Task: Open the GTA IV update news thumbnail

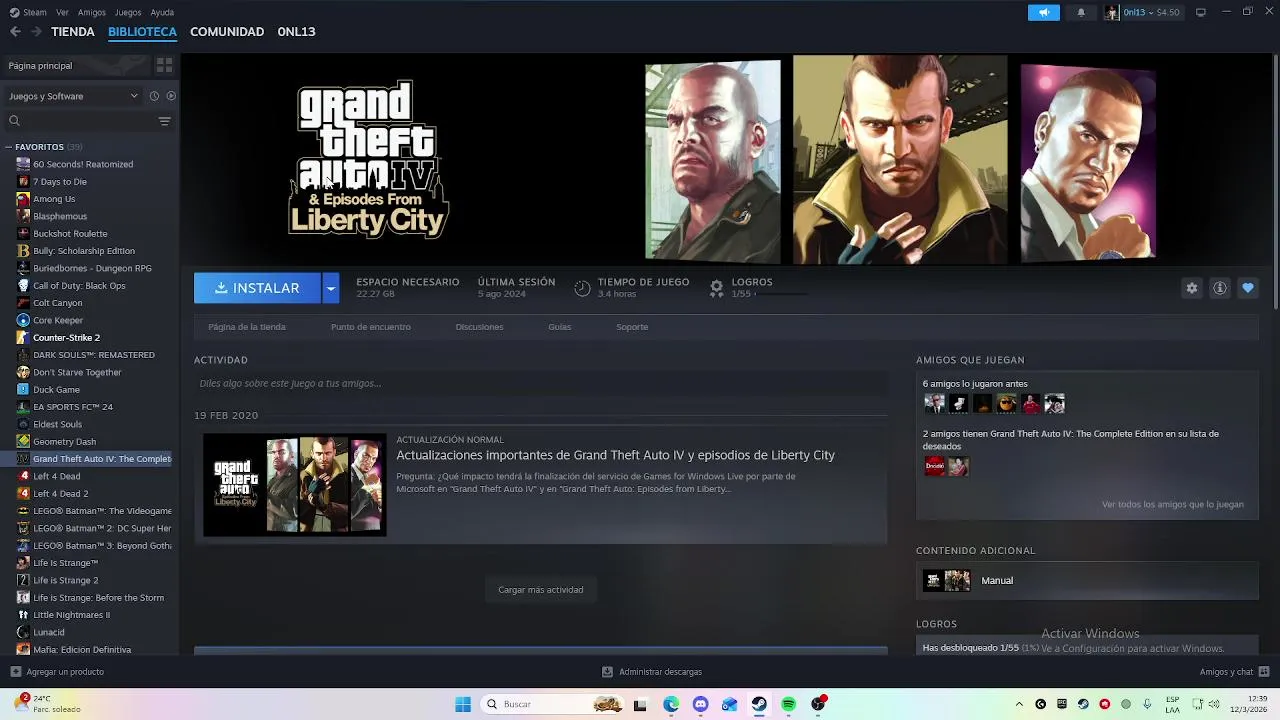Action: coord(294,485)
